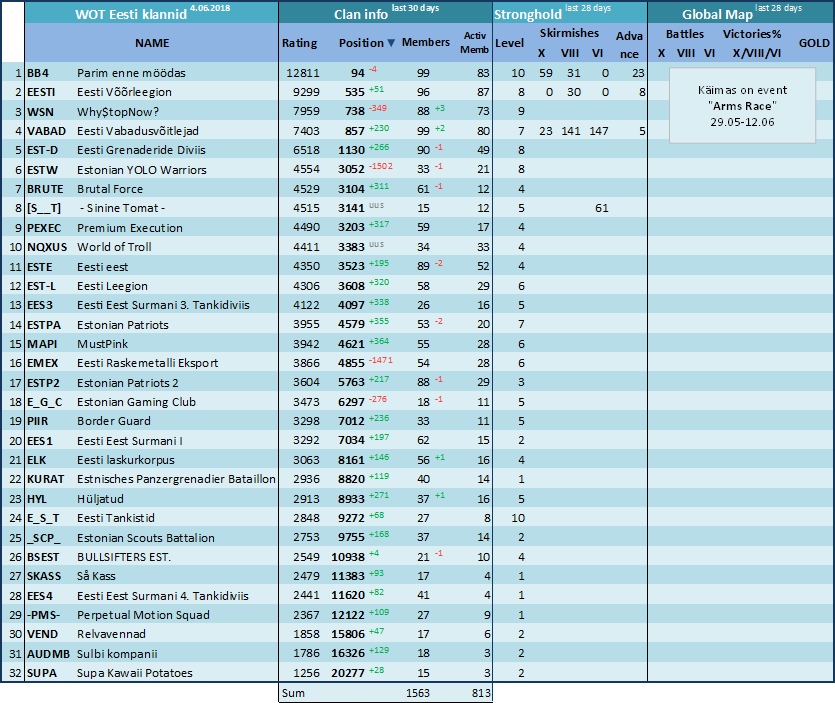Select position value 3052

click(x=351, y=170)
